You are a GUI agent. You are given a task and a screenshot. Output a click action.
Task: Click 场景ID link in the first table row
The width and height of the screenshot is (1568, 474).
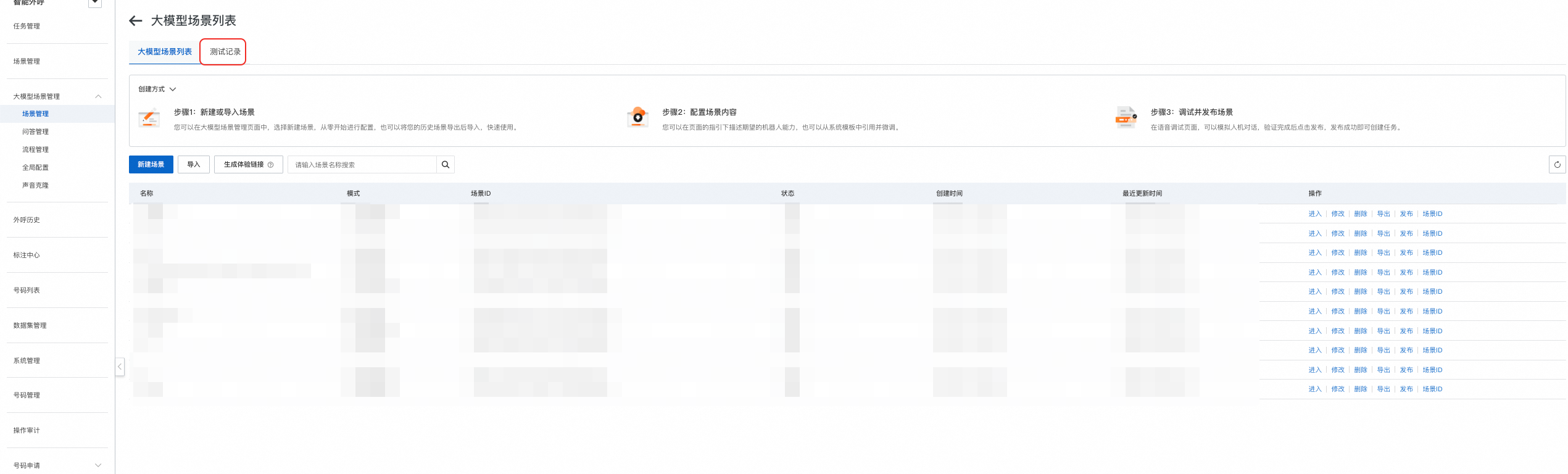coord(1432,214)
